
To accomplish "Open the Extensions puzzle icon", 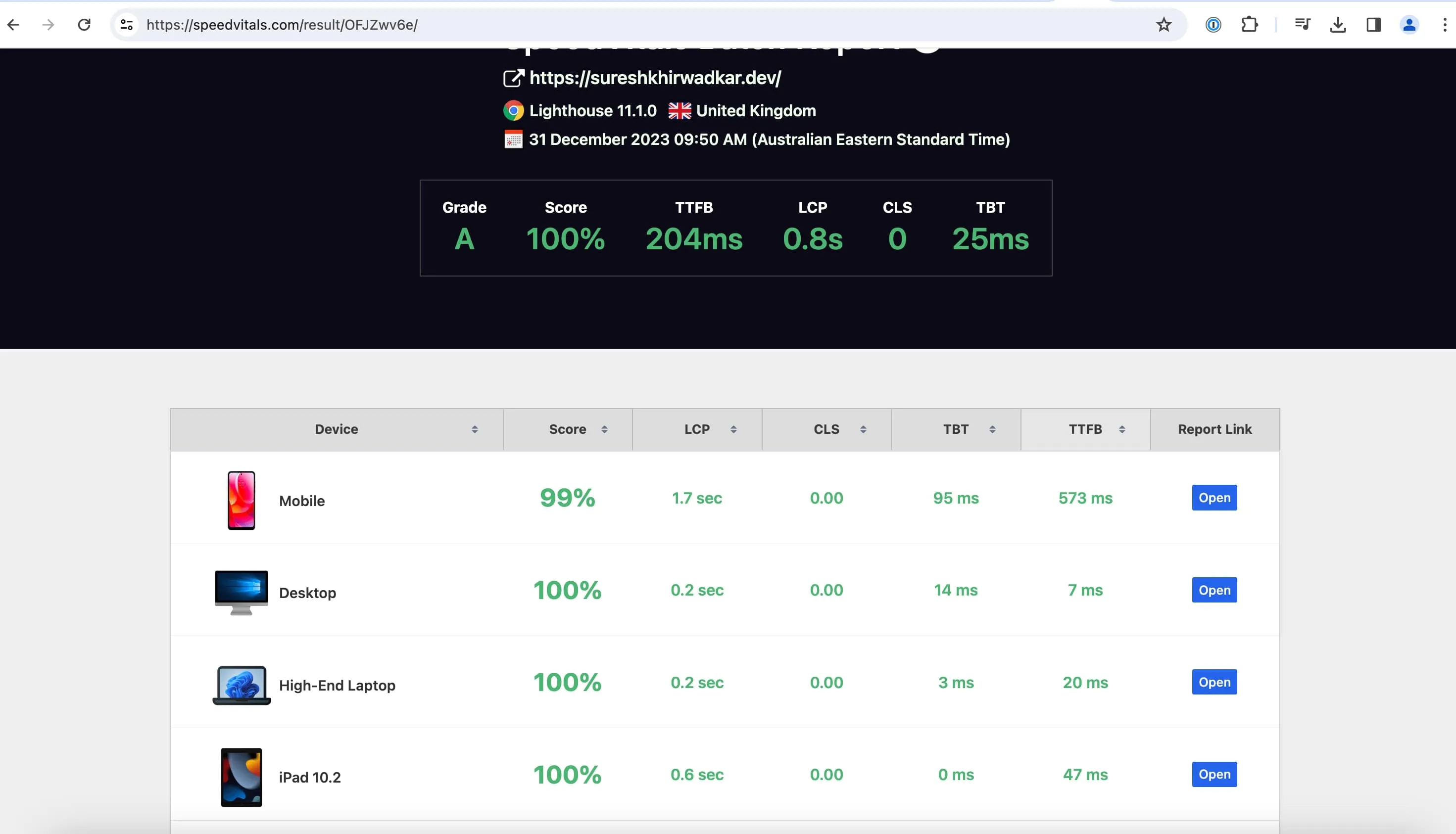I will (x=1249, y=25).
